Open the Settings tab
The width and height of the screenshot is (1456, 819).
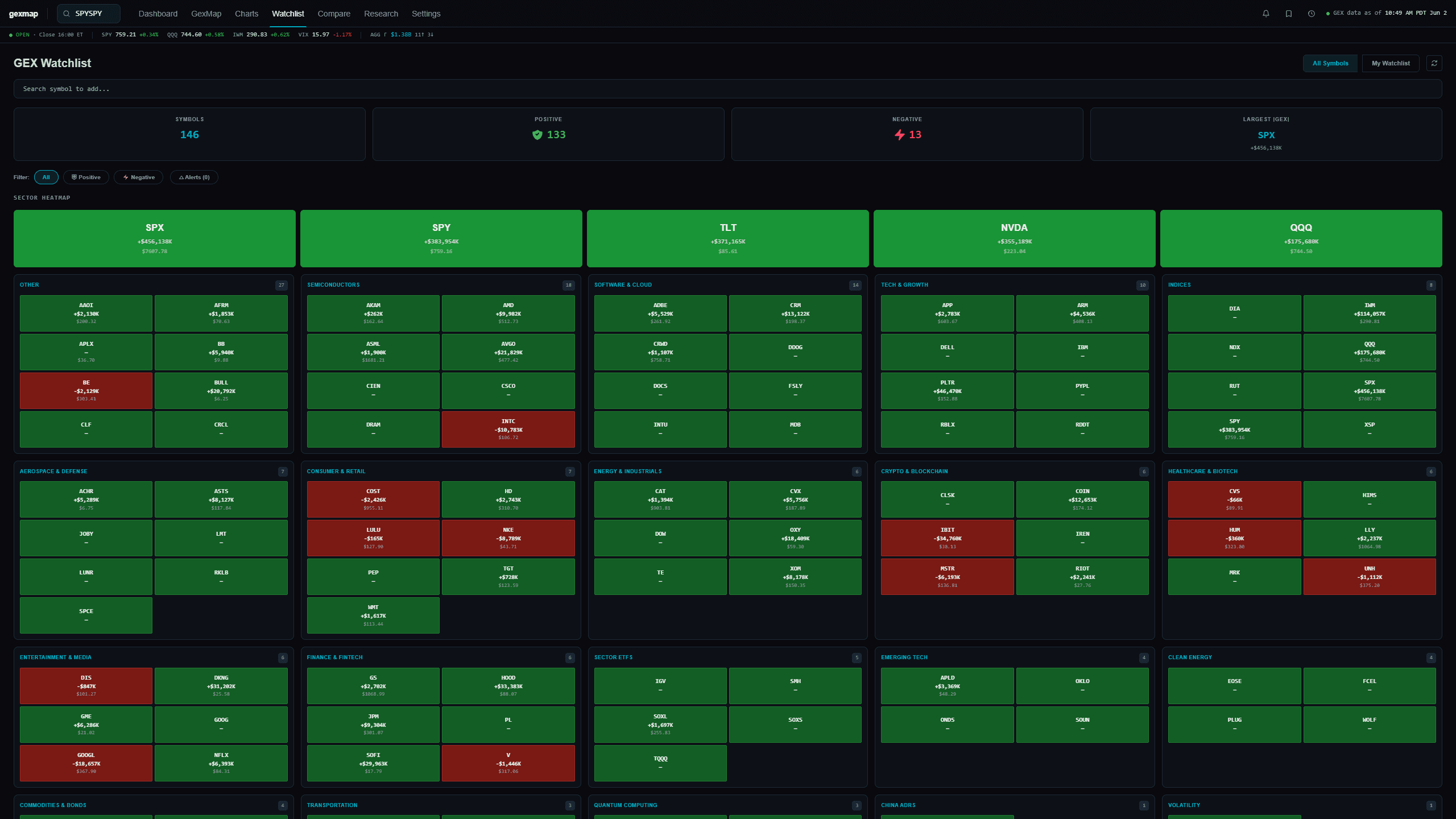[426, 14]
